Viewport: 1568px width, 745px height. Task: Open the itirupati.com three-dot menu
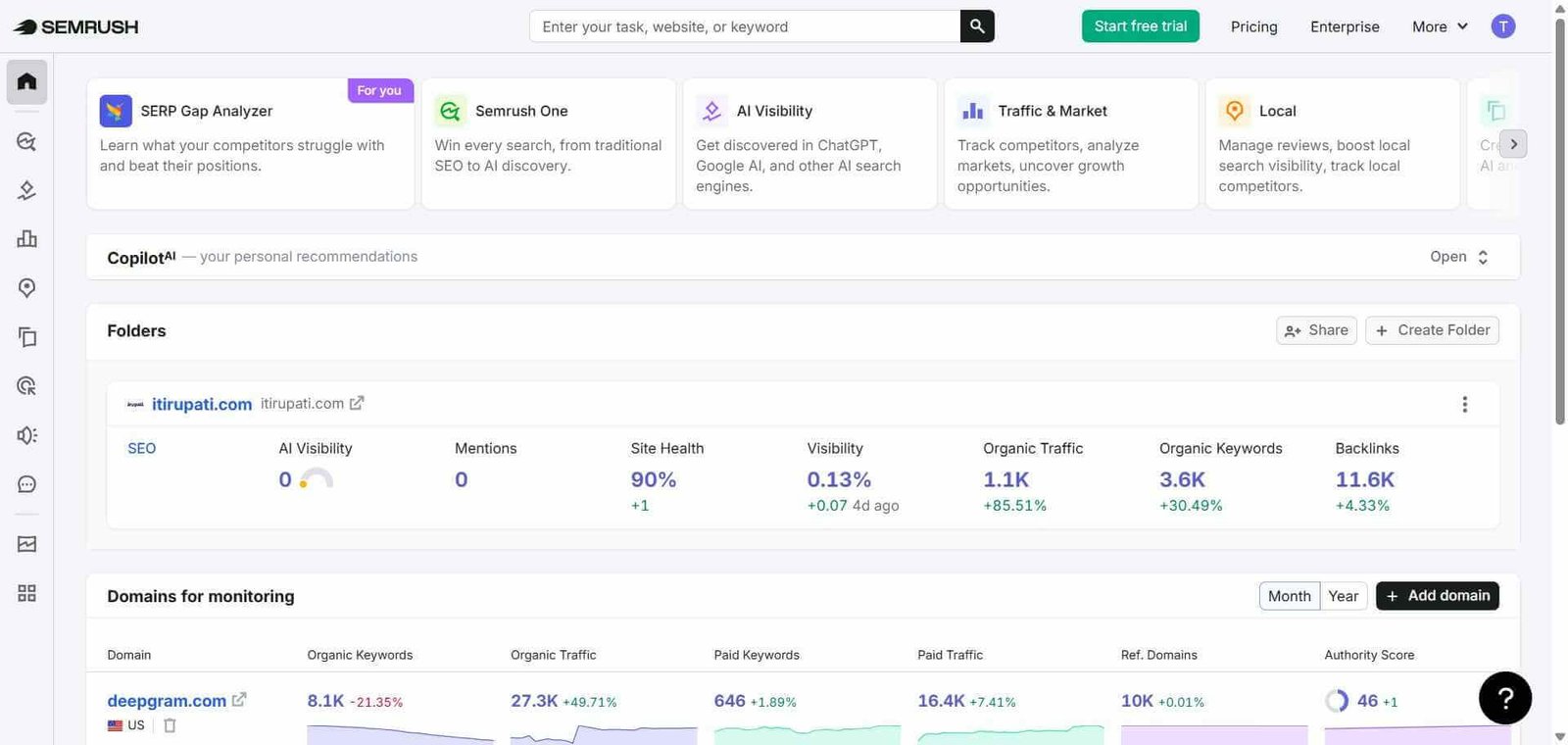tap(1465, 404)
